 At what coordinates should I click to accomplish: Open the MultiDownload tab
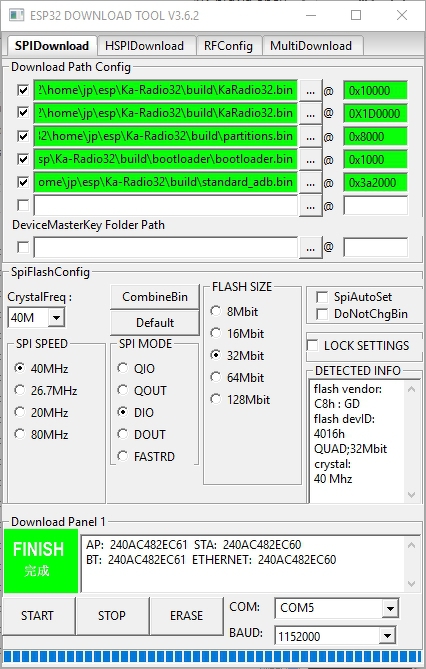click(x=311, y=46)
